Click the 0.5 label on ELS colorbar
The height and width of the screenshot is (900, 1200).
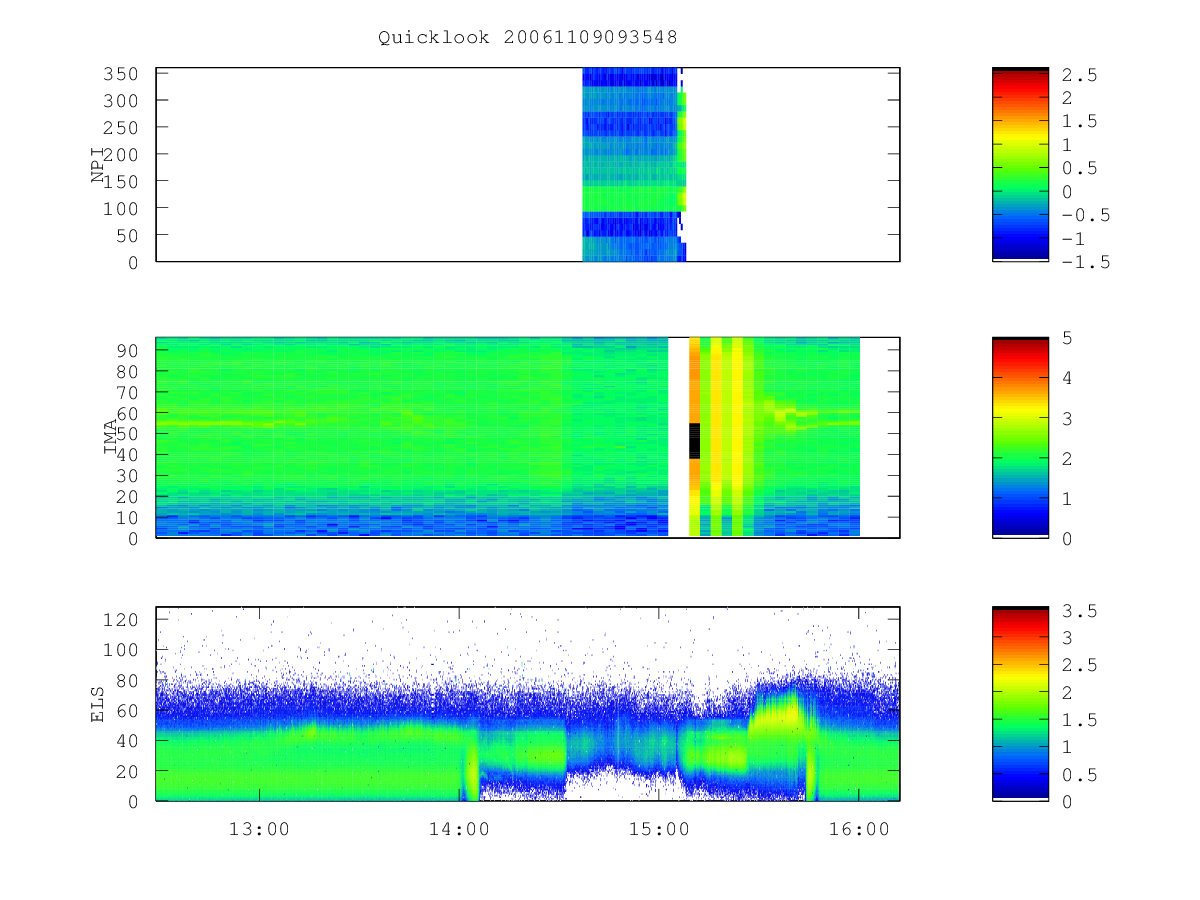tap(1082, 775)
